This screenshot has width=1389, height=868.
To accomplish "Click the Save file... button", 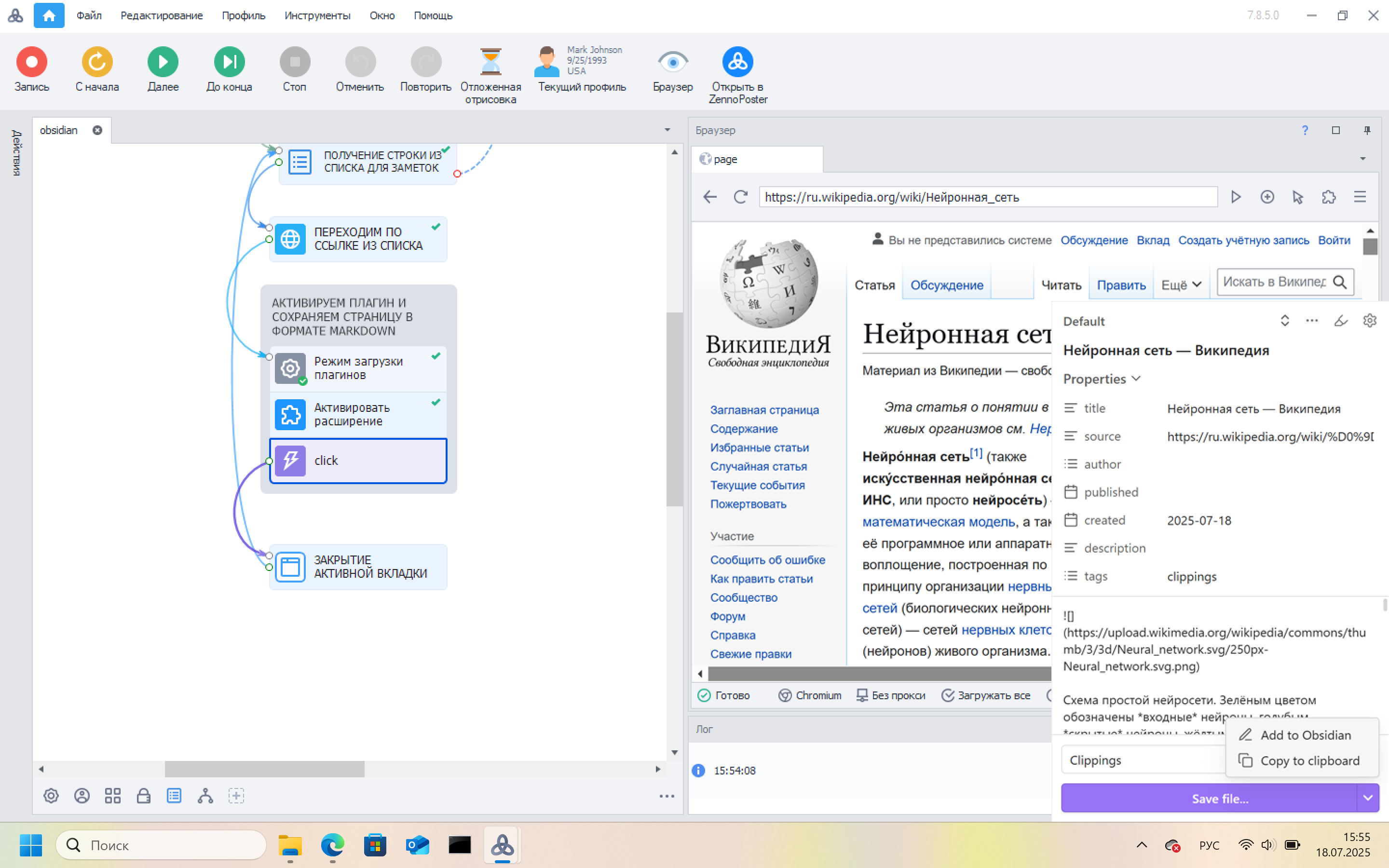I will [1209, 799].
